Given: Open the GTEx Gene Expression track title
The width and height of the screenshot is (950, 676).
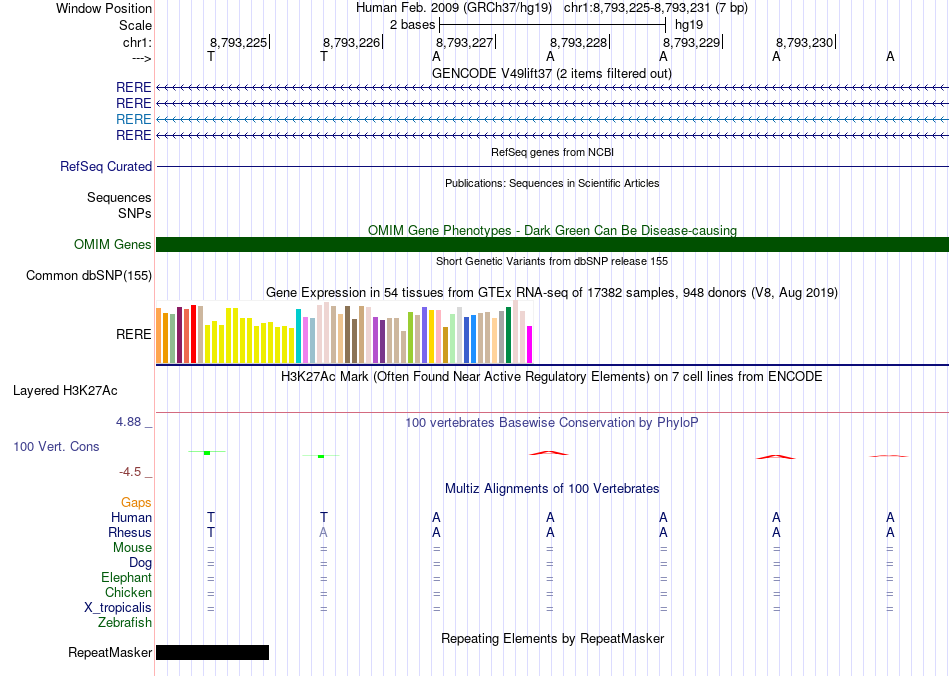Looking at the screenshot, I should 552,293.
